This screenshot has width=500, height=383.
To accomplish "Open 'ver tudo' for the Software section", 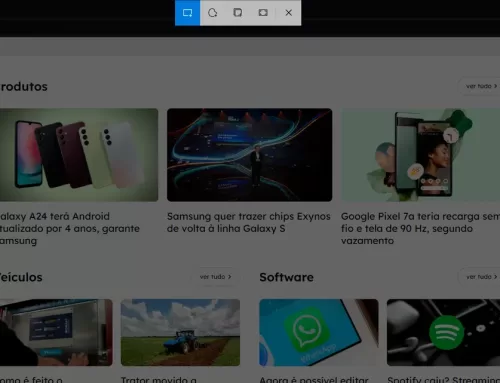I will point(481,277).
